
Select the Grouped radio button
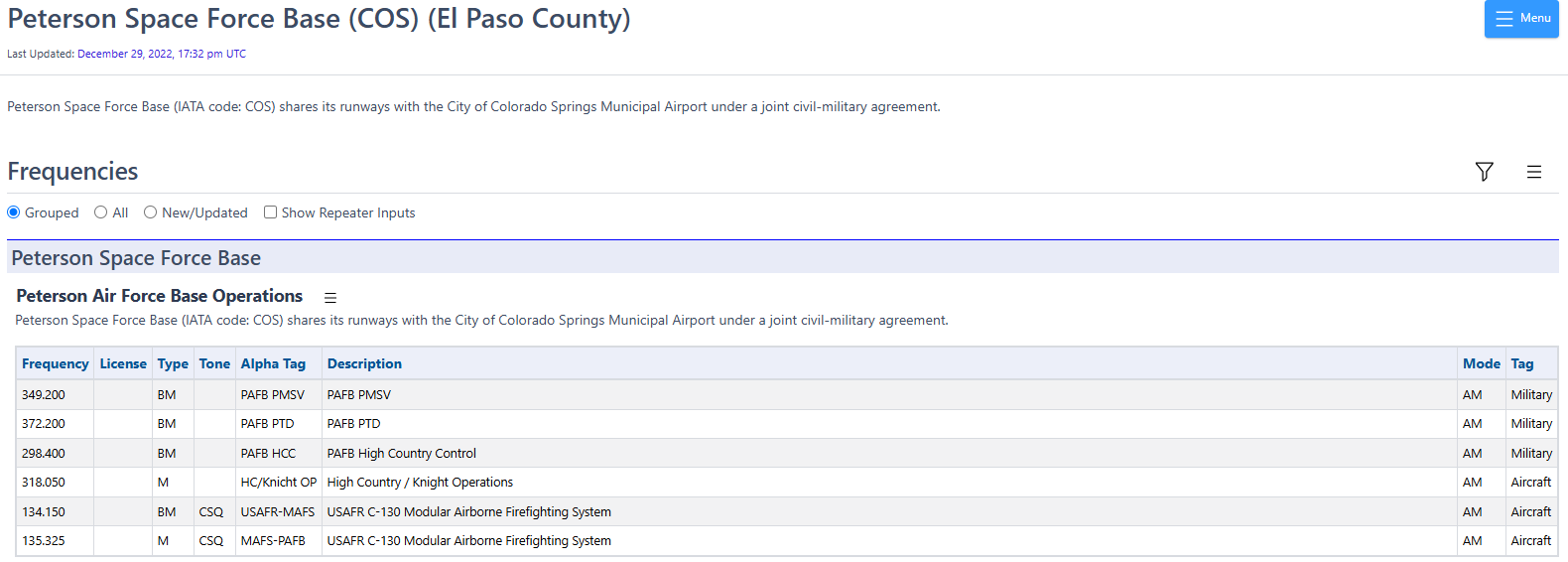14,212
